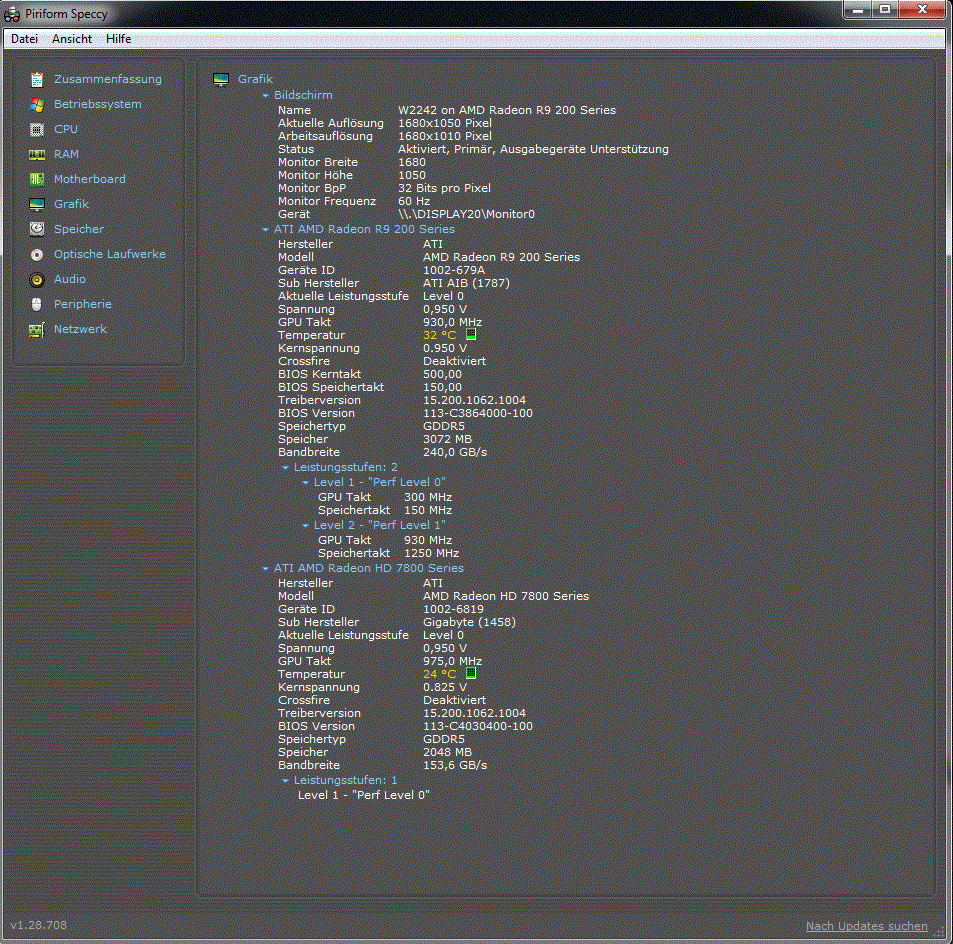Image resolution: width=953 pixels, height=944 pixels.
Task: Collapse Level 1 - "Perf Level 0" expandable node
Action: tap(306, 482)
